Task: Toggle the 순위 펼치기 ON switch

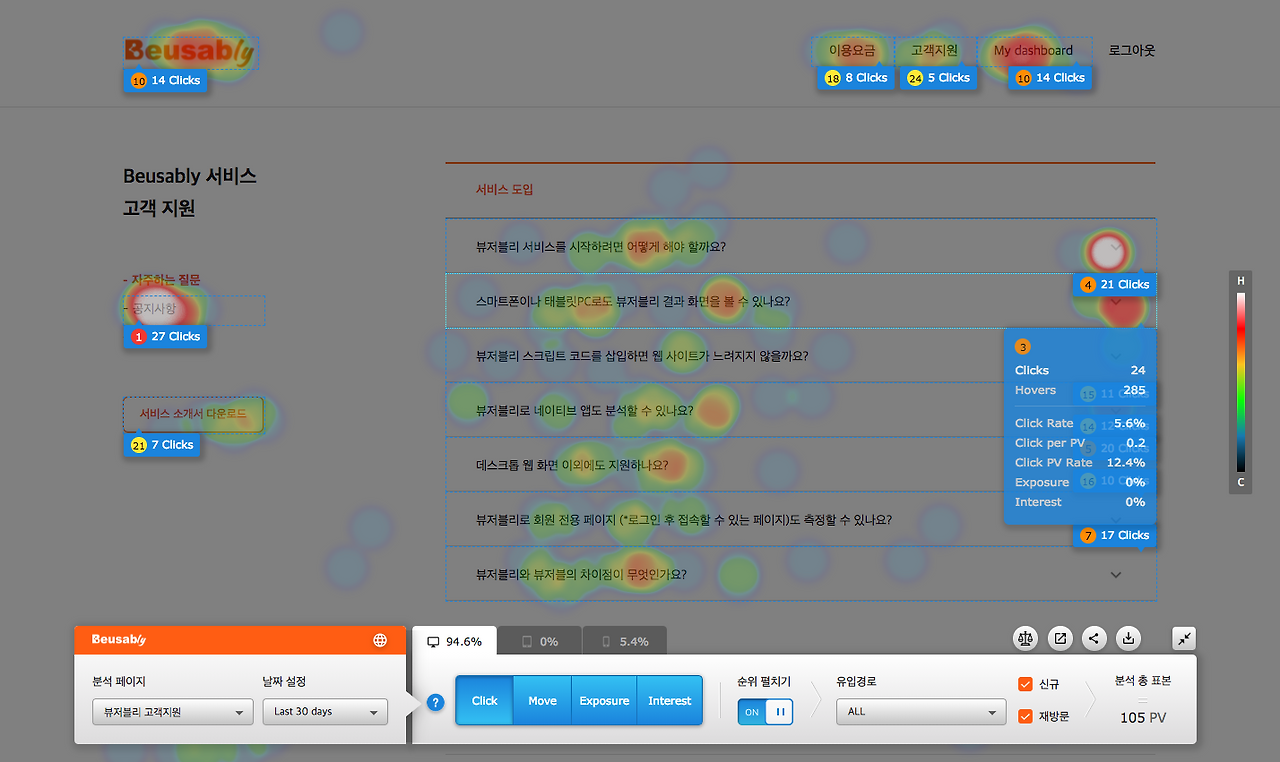Action: [765, 712]
